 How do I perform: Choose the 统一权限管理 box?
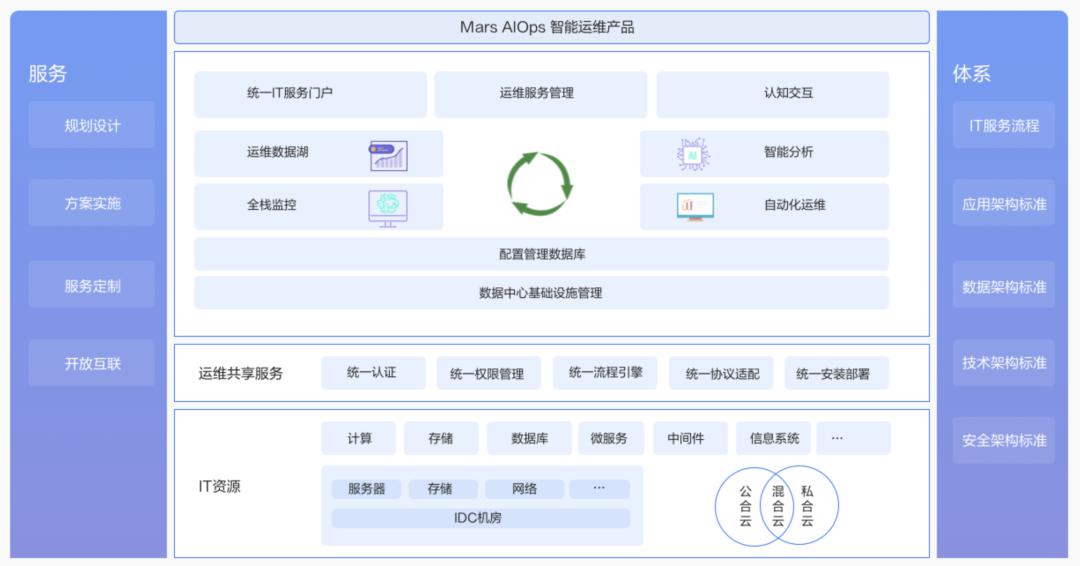click(x=488, y=373)
